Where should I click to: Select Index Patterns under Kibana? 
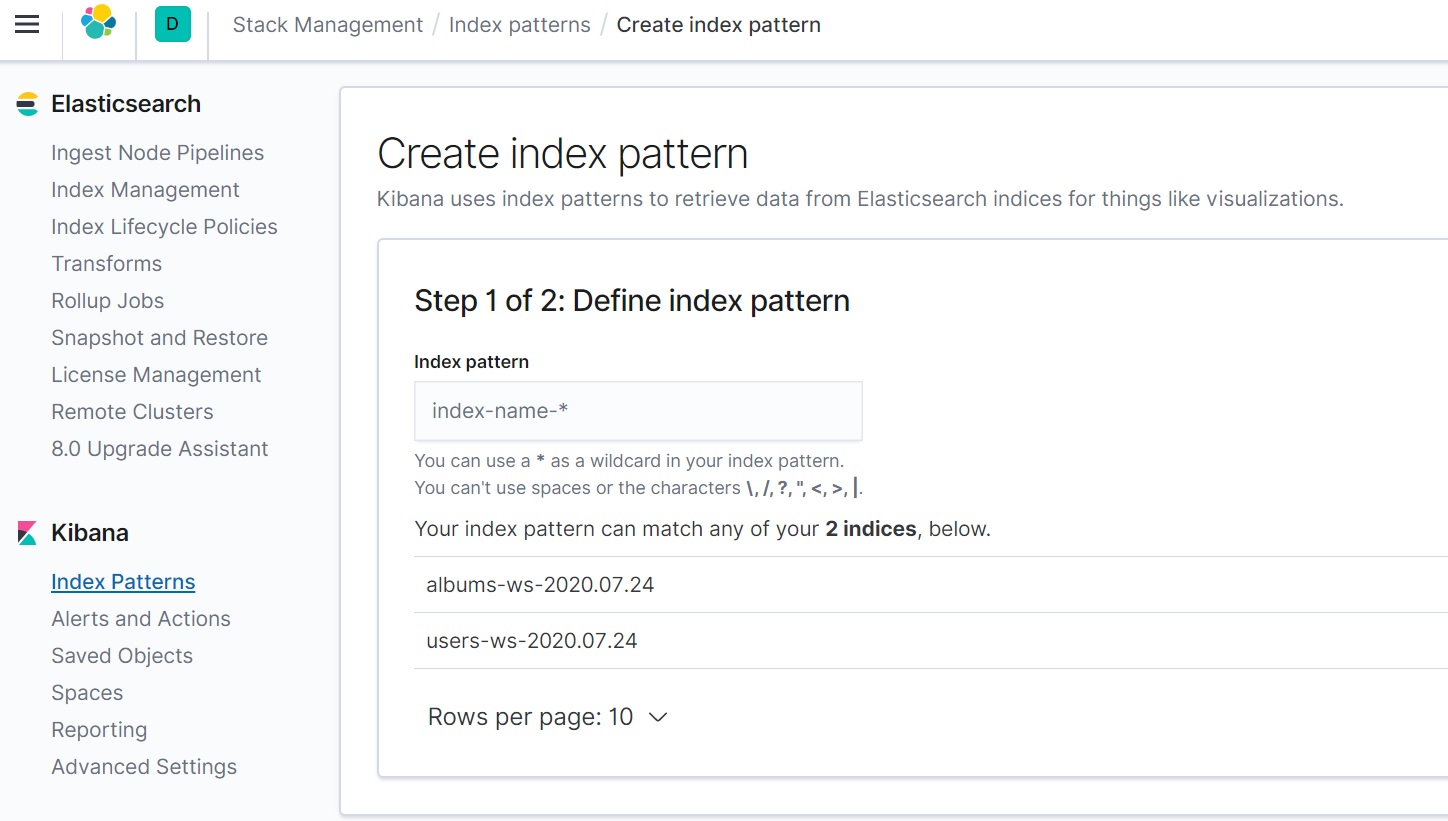123,582
